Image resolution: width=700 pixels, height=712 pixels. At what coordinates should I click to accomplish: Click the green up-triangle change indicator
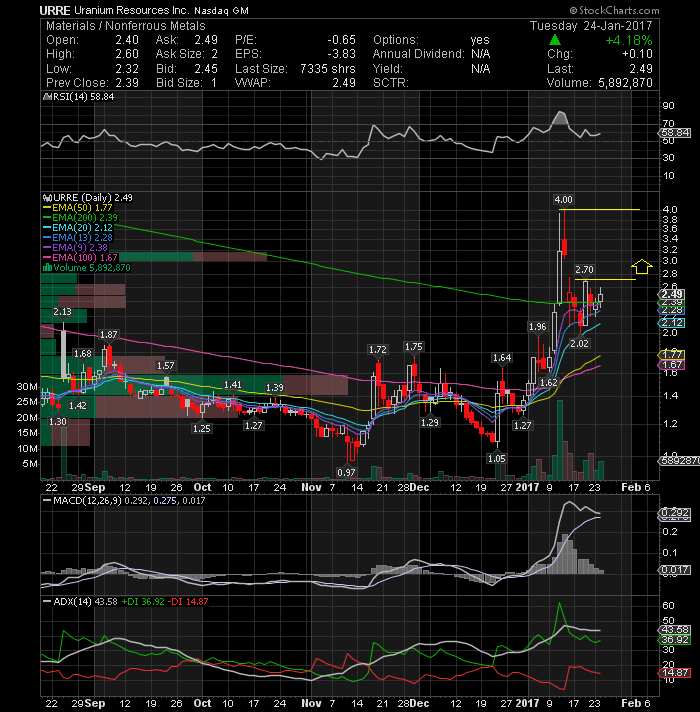tap(555, 40)
